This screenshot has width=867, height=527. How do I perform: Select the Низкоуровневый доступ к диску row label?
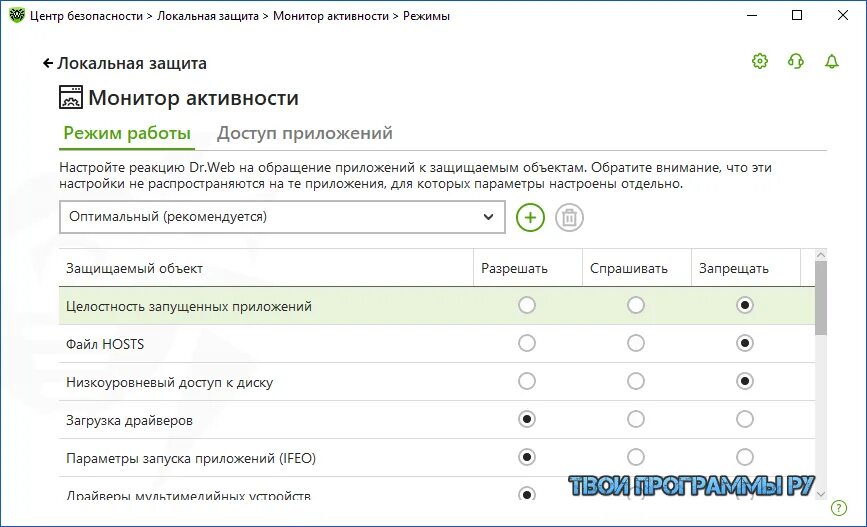click(169, 382)
